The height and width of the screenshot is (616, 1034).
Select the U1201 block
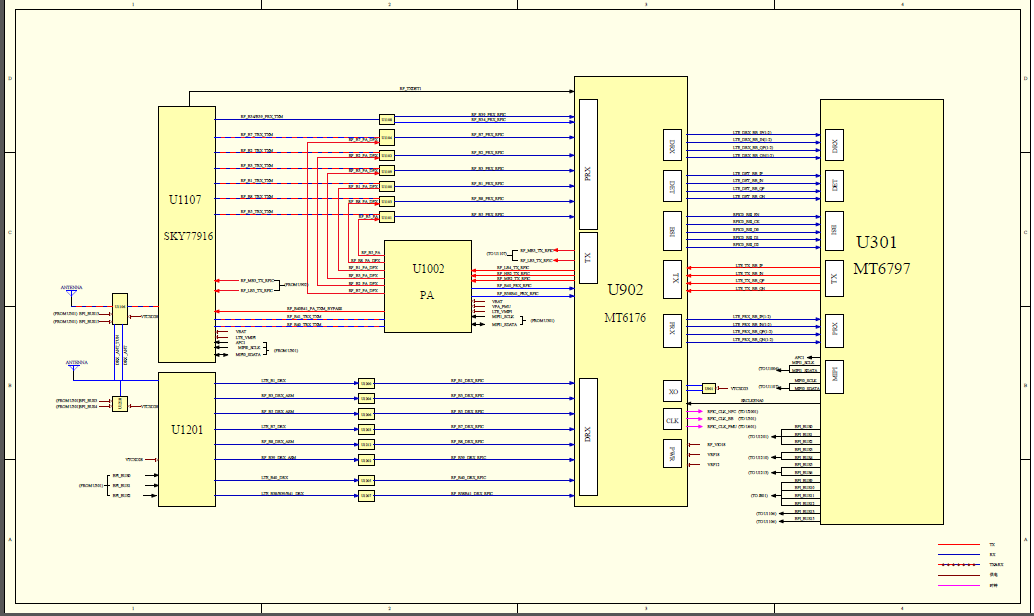[187, 439]
